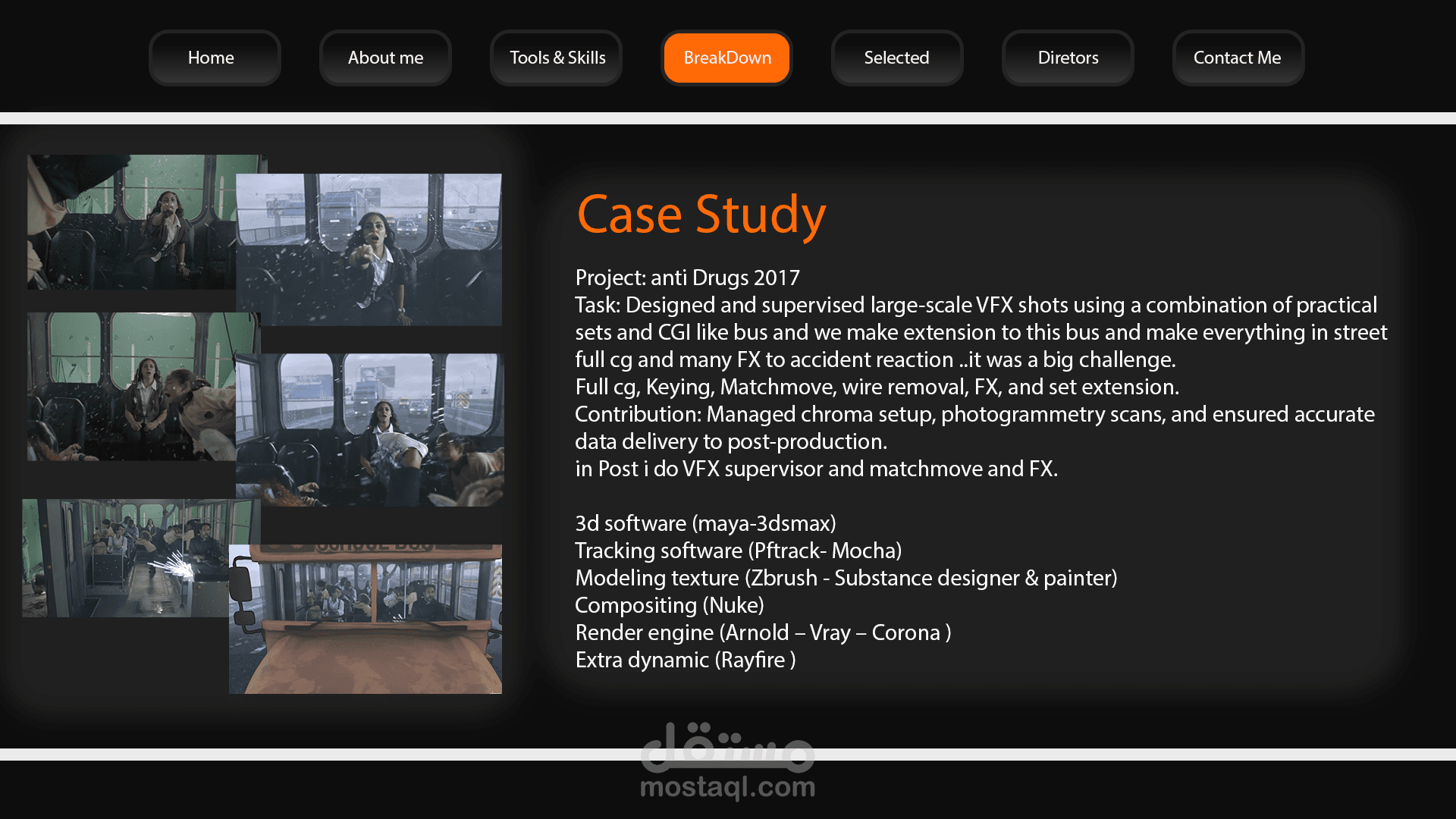View the orange school bus exterior image
Viewport: 1456px width, 819px height.
[x=366, y=619]
